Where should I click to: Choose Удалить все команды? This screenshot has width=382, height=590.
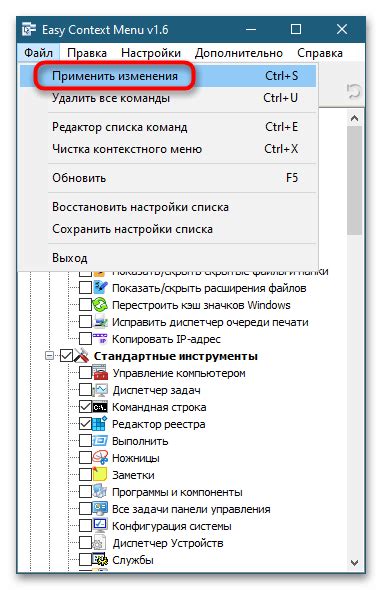[168, 98]
